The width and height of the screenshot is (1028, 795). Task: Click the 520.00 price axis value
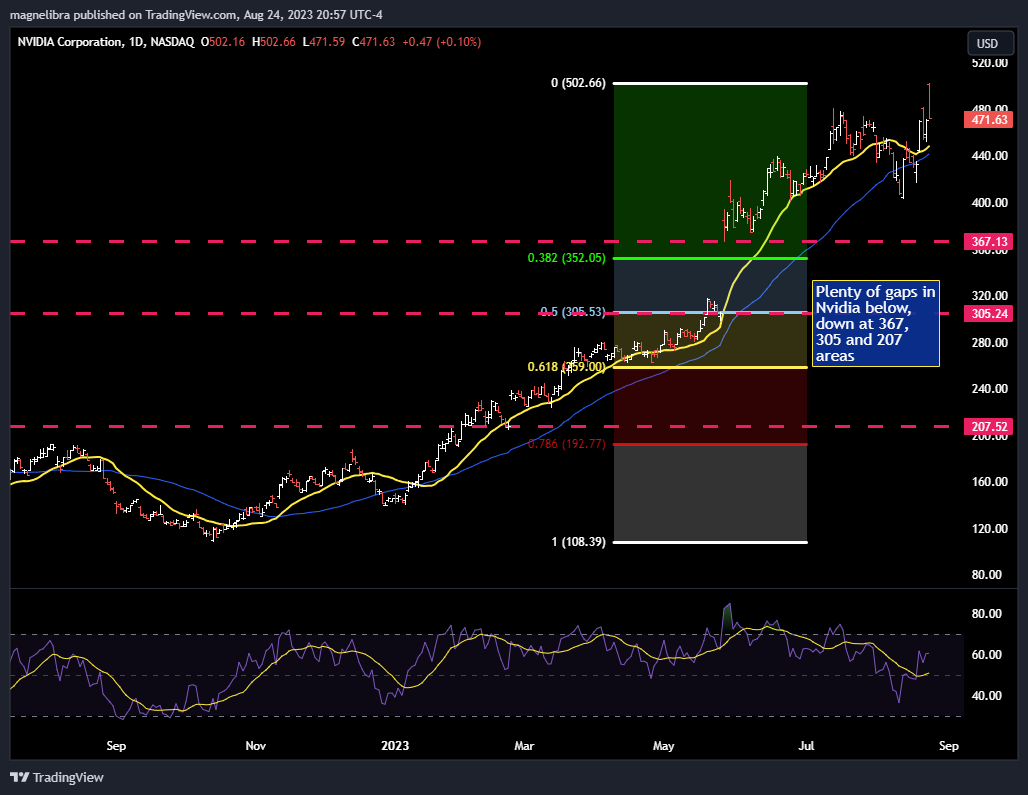(x=989, y=63)
